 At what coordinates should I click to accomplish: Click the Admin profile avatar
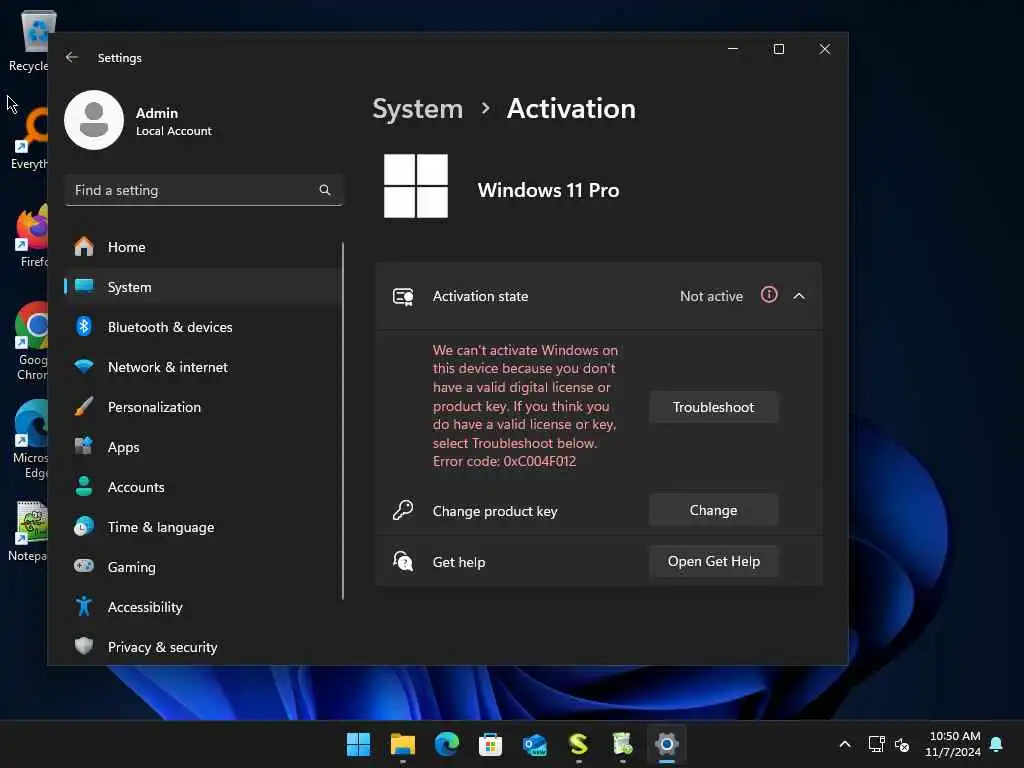coord(94,120)
